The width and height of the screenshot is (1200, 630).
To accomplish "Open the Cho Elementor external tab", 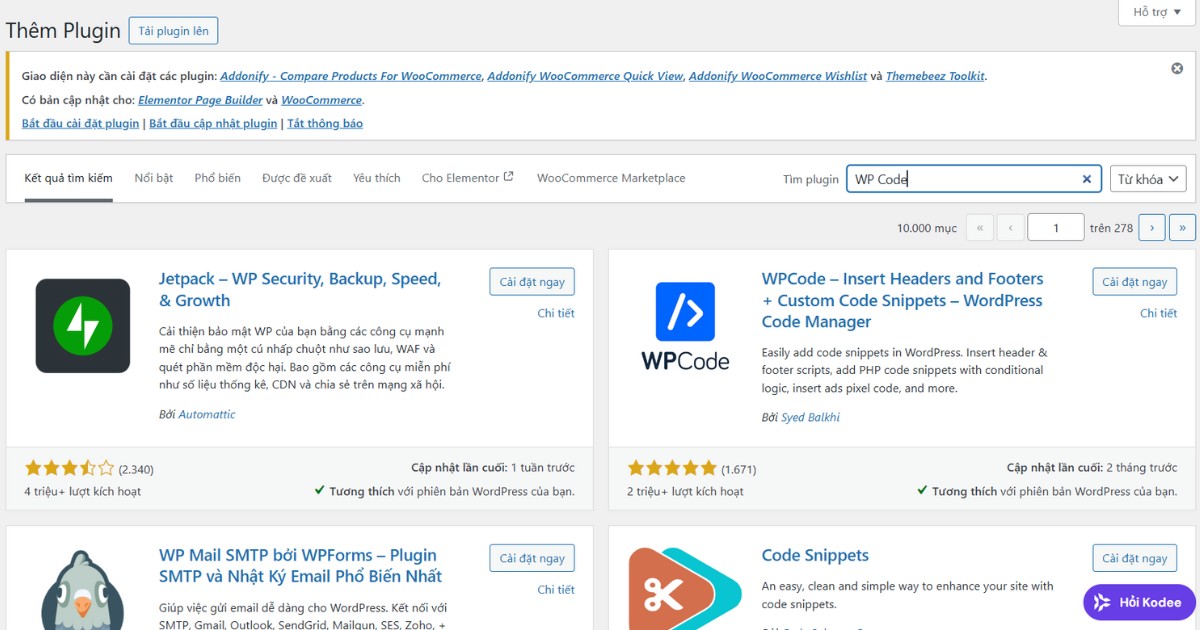I will pyautogui.click(x=467, y=178).
